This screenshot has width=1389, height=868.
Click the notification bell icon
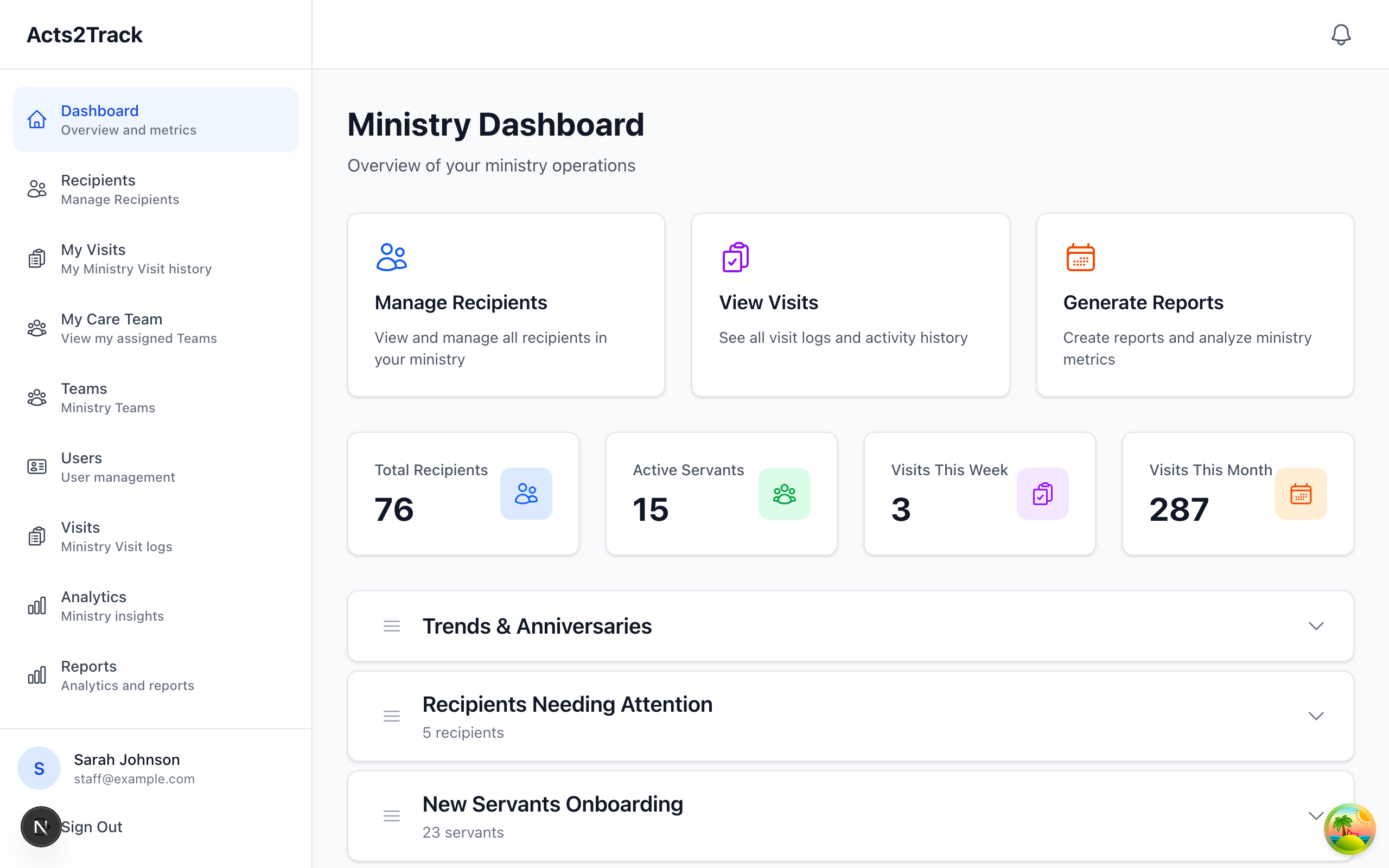(1341, 34)
